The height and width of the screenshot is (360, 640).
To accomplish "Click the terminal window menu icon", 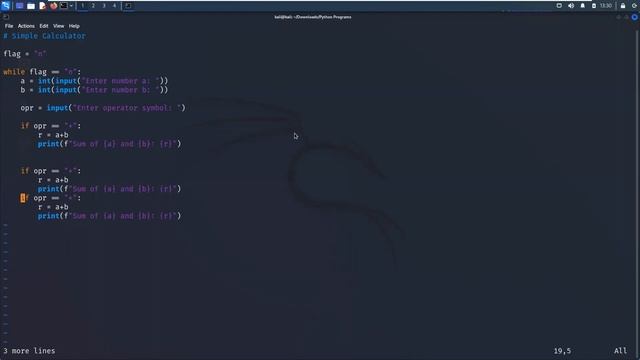I will (6, 17).
